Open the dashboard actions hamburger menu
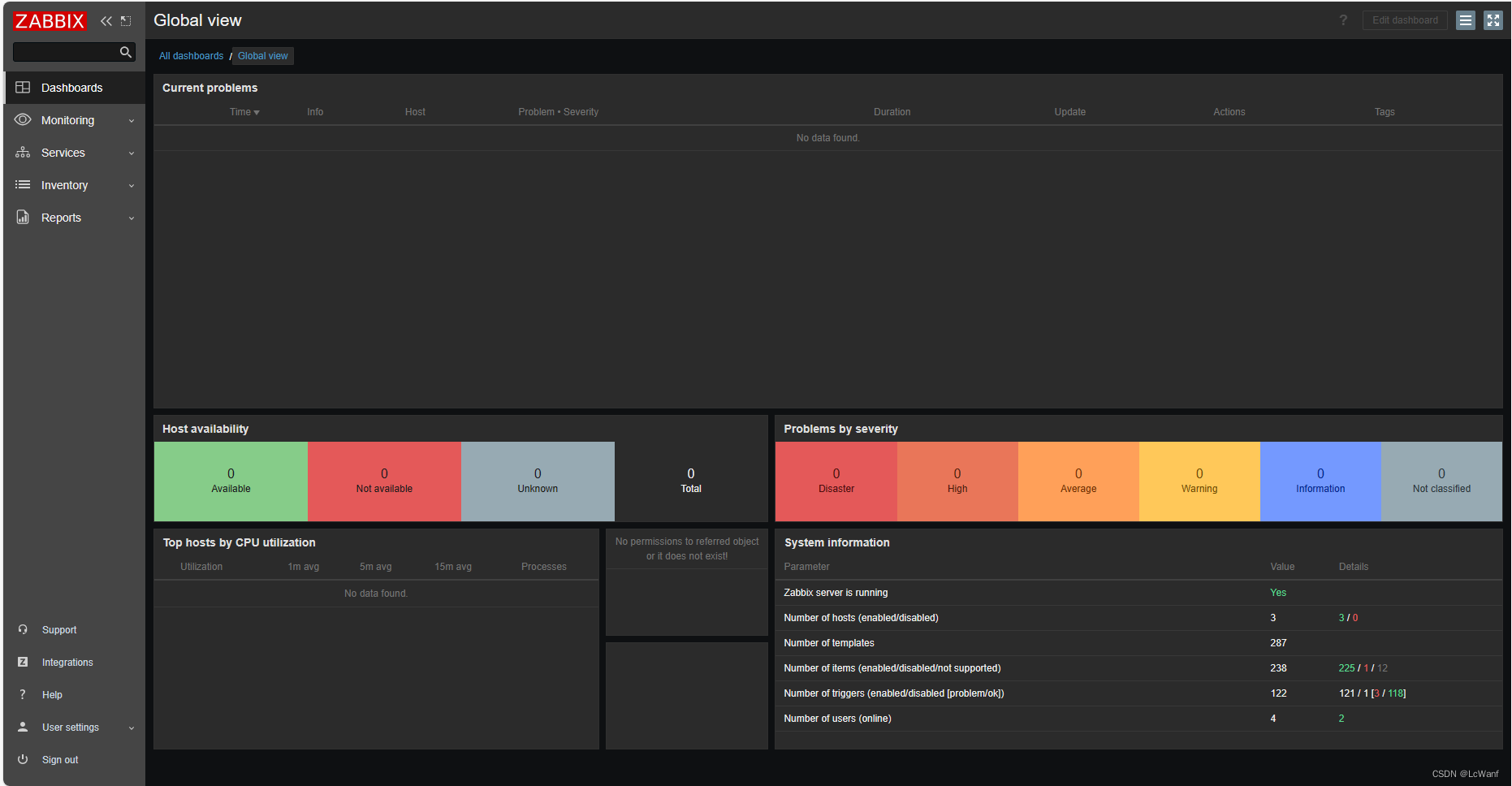 1466,20
